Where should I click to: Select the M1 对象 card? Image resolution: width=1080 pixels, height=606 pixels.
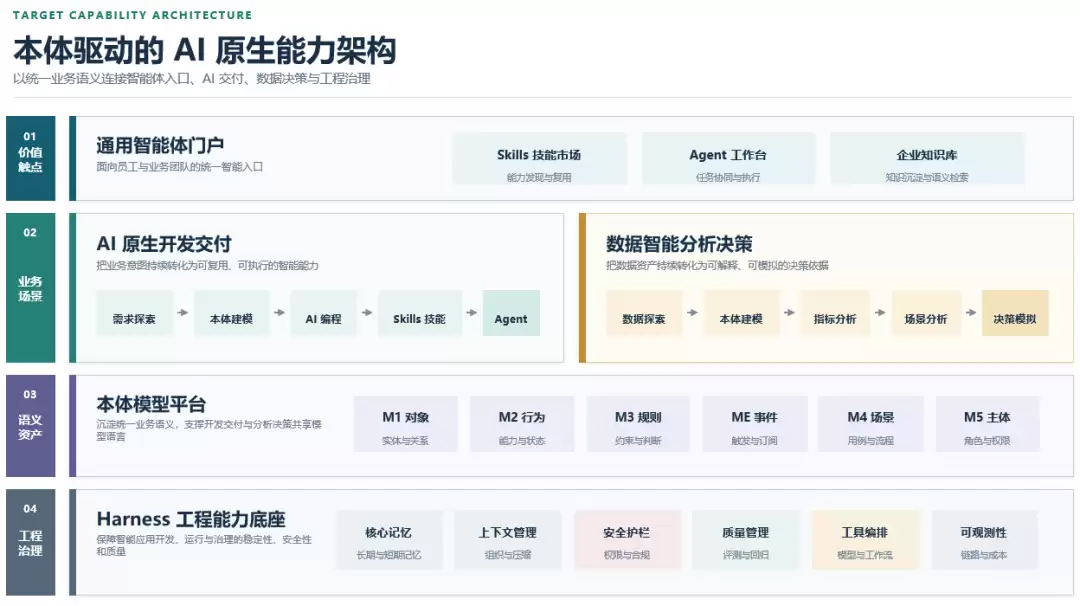coord(406,424)
